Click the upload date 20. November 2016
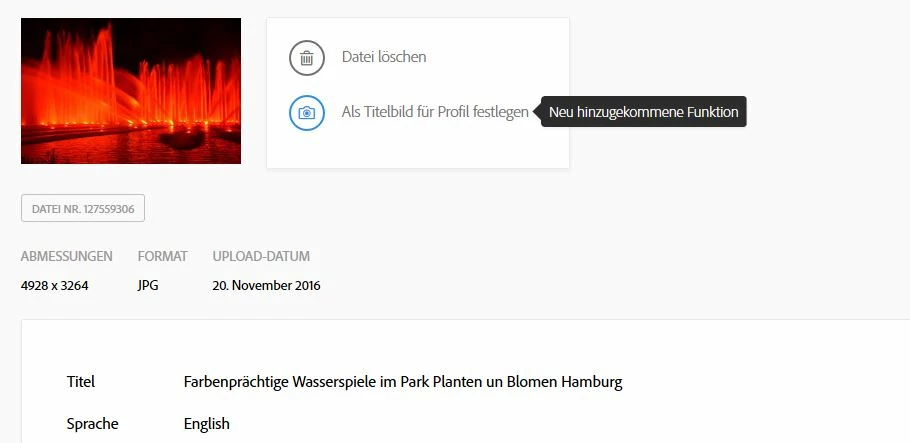The width and height of the screenshot is (910, 443). click(266, 286)
